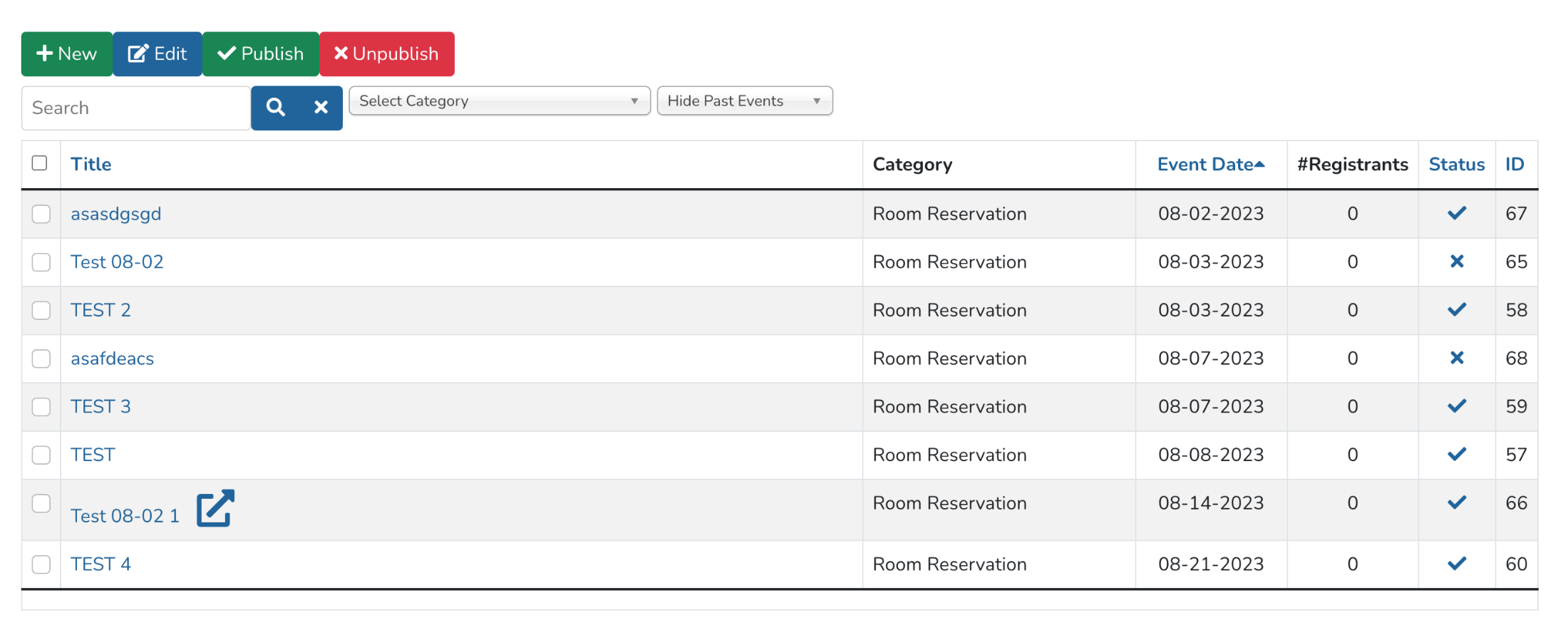Viewport: 1568px width, 630px height.
Task: Sort the table by Status column
Action: click(1456, 165)
